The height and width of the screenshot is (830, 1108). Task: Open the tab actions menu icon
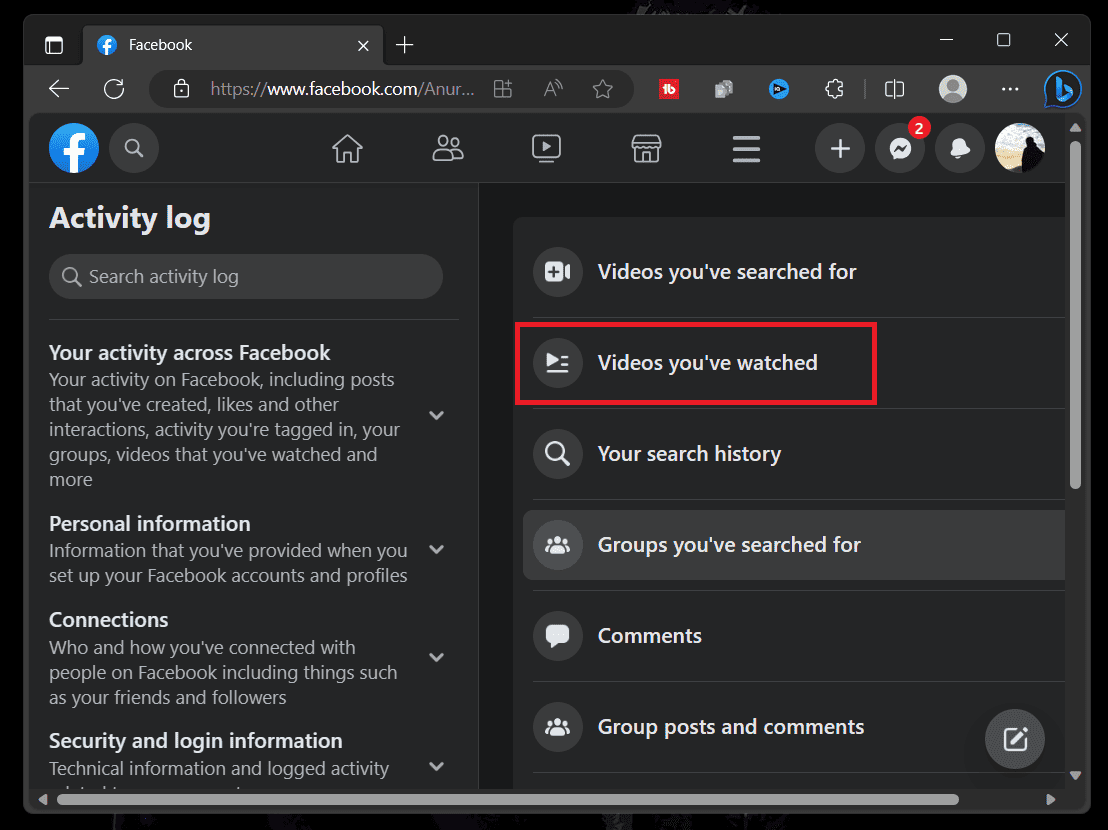[54, 45]
